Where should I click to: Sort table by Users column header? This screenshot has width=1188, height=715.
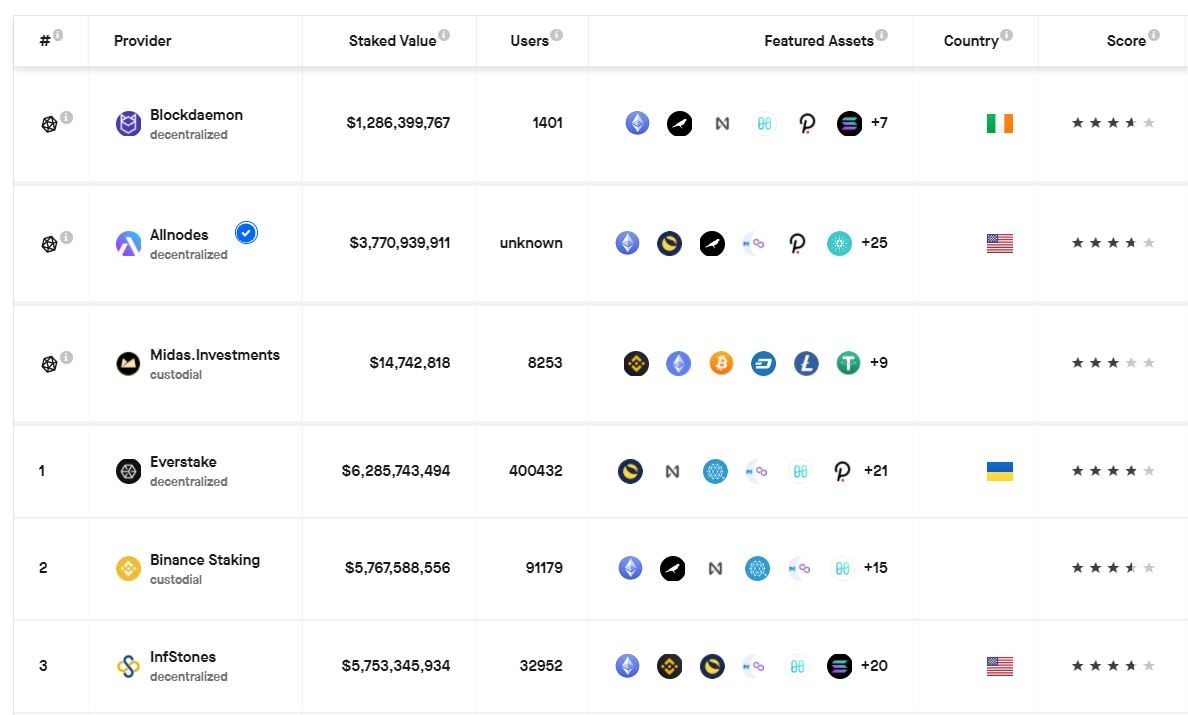pyautogui.click(x=530, y=41)
